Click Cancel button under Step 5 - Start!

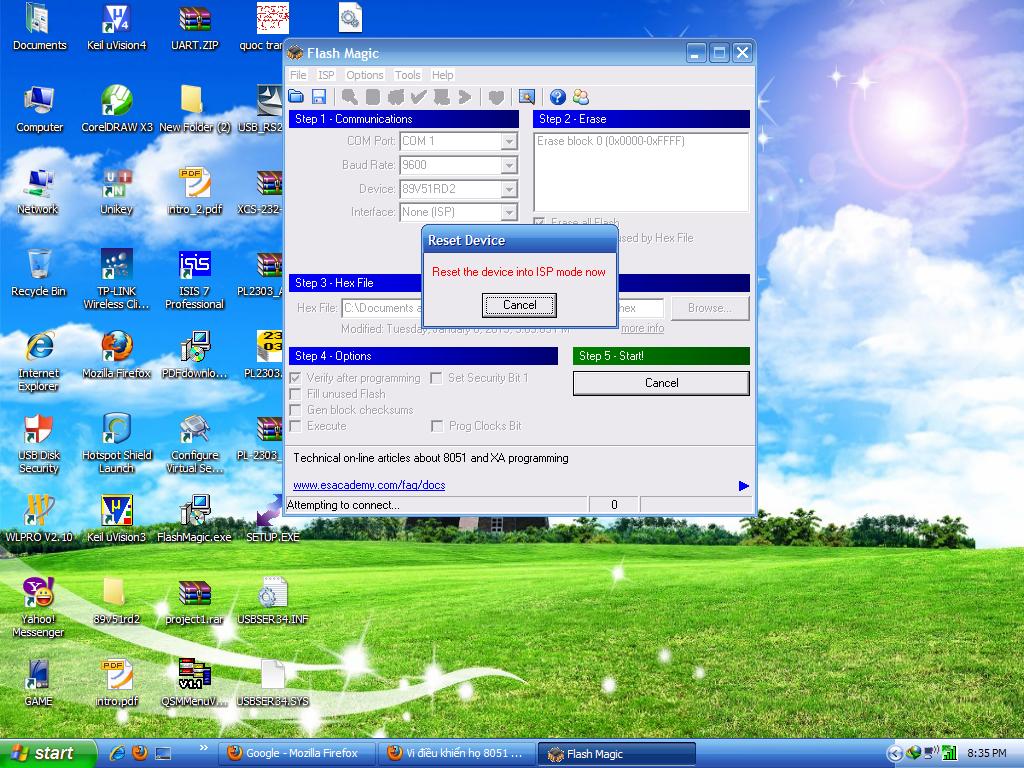(661, 383)
